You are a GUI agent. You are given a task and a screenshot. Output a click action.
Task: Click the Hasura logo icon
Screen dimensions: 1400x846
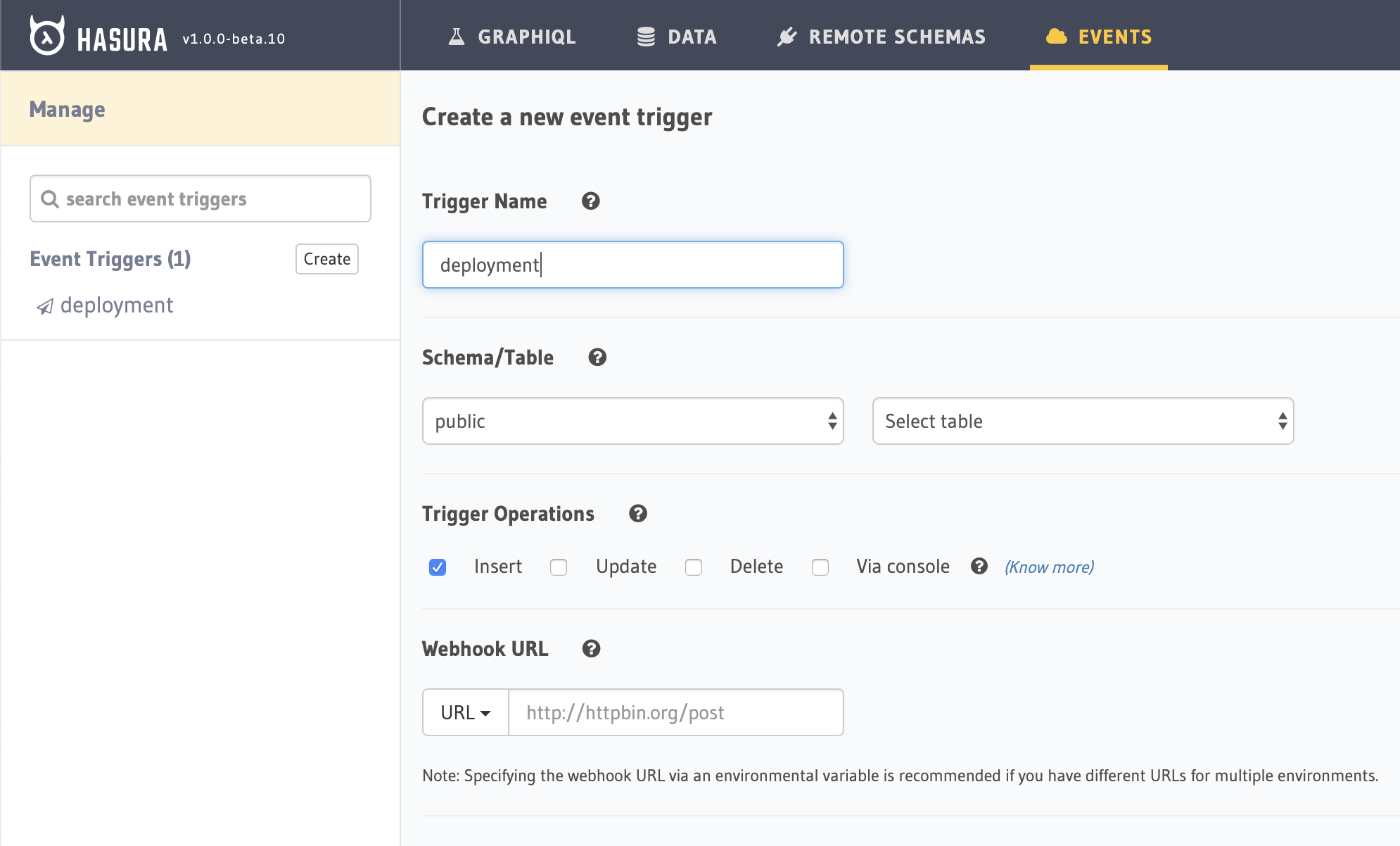[x=47, y=36]
